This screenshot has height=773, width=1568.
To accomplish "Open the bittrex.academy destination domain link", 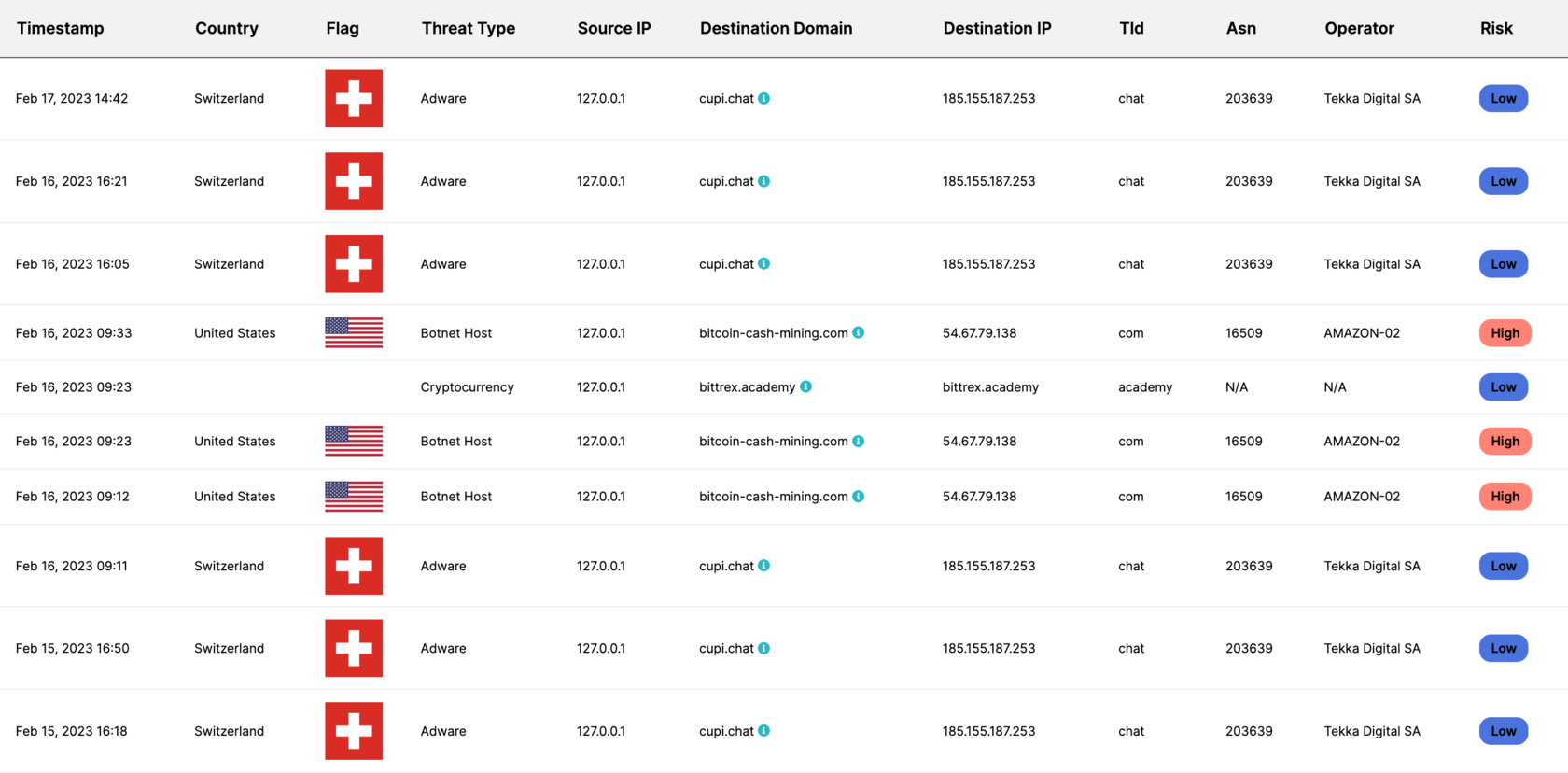I will coord(747,386).
